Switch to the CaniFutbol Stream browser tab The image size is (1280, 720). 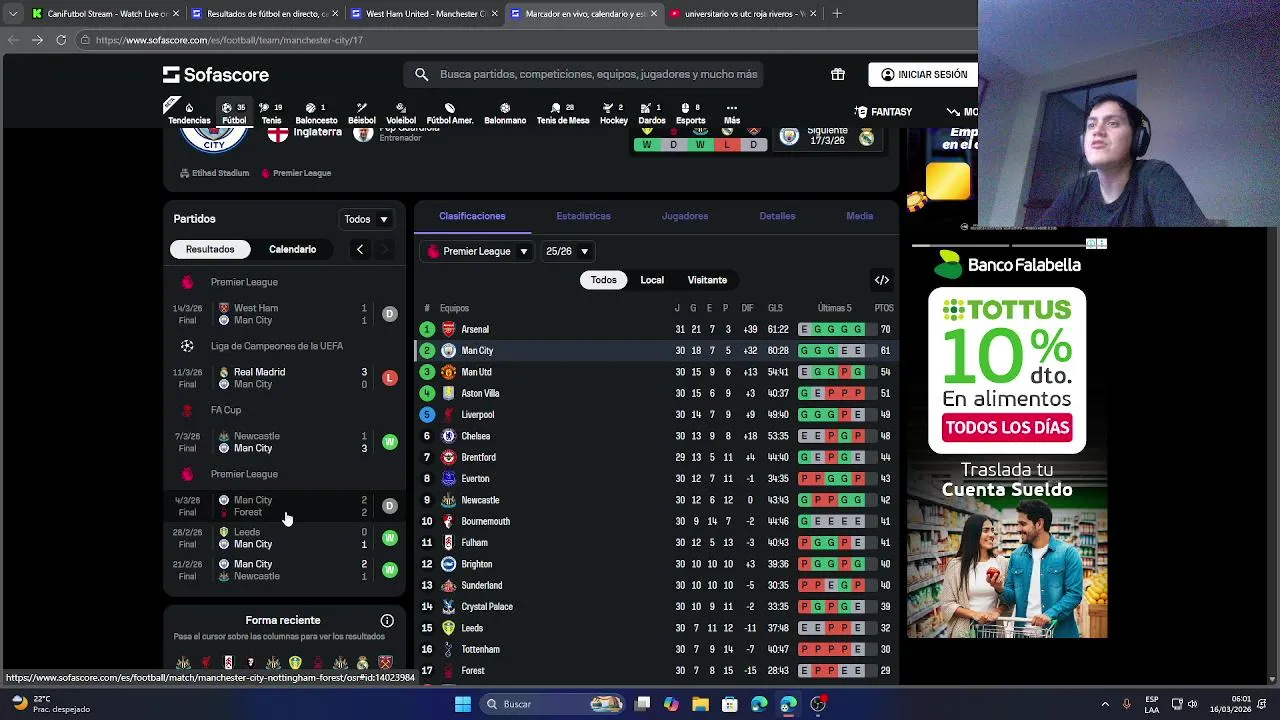point(103,14)
